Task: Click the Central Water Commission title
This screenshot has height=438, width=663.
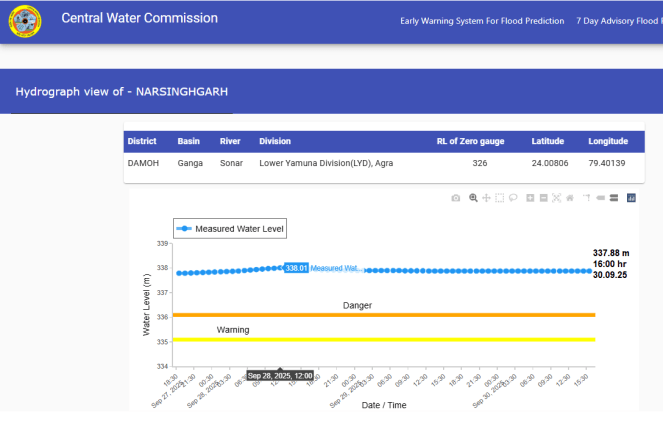Action: click(x=139, y=19)
